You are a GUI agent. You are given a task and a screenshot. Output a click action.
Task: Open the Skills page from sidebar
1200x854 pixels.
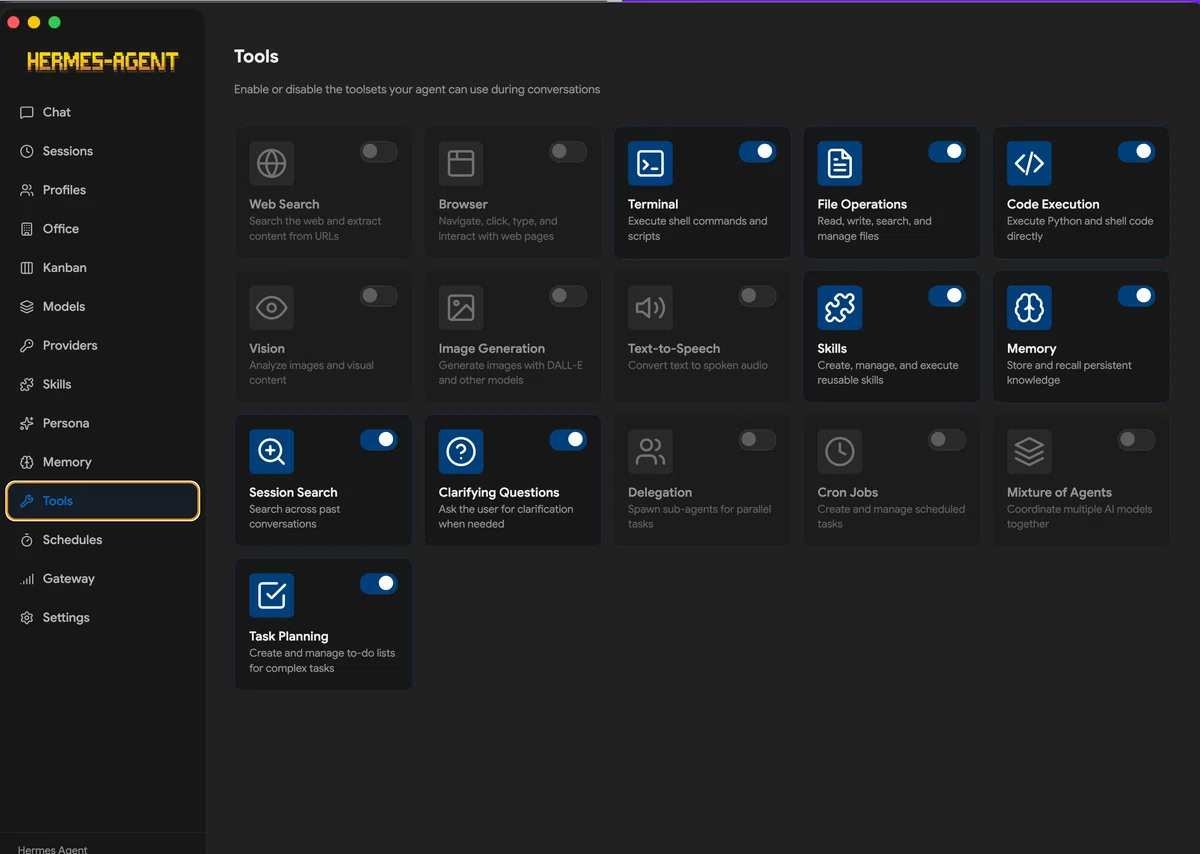point(103,385)
